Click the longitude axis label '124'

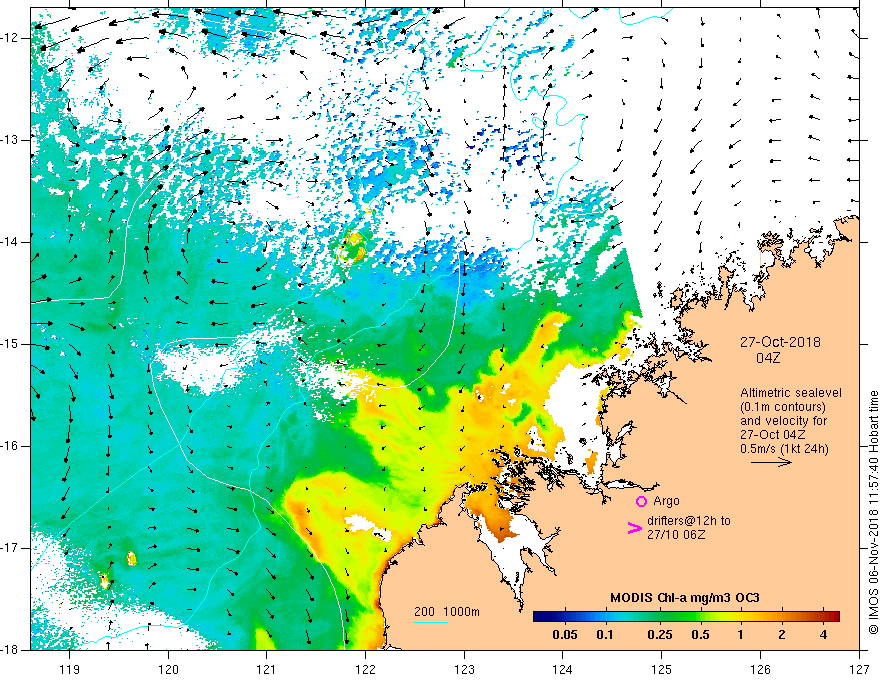[563, 669]
